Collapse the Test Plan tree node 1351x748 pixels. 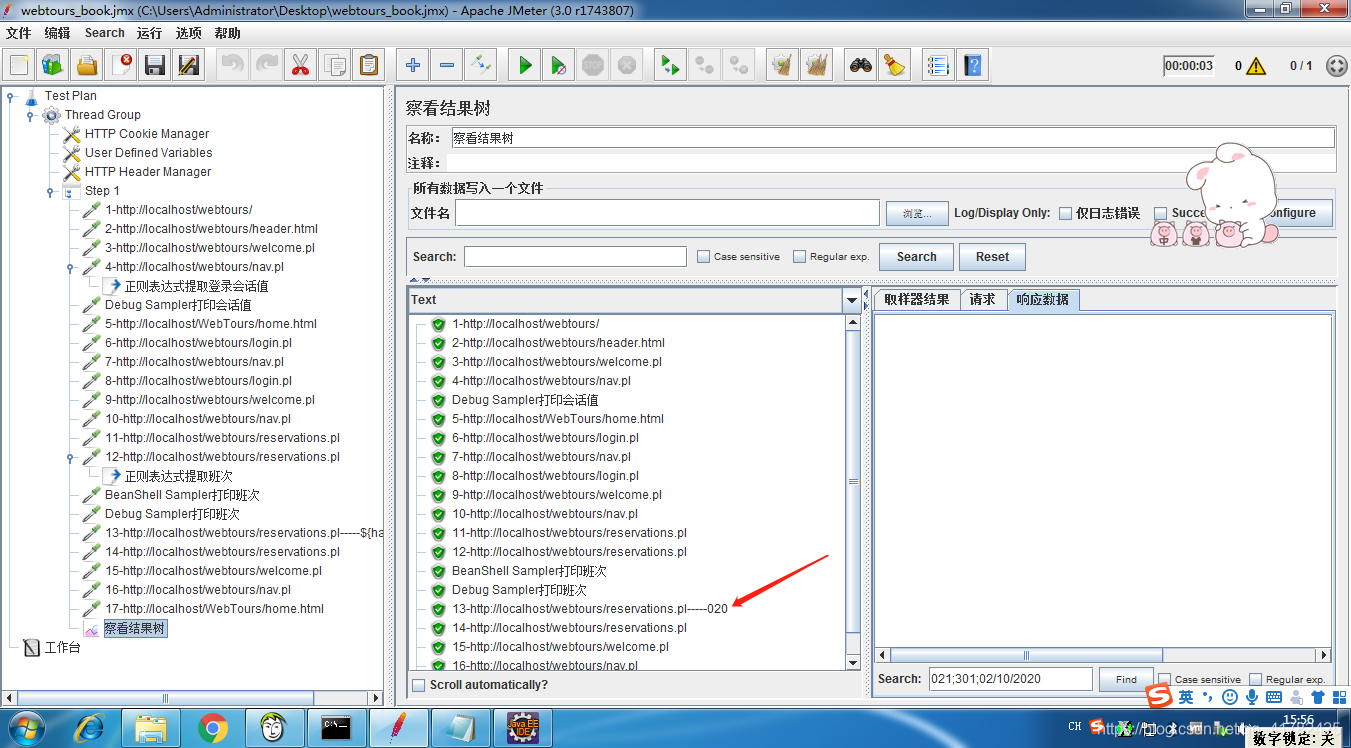tap(11, 96)
